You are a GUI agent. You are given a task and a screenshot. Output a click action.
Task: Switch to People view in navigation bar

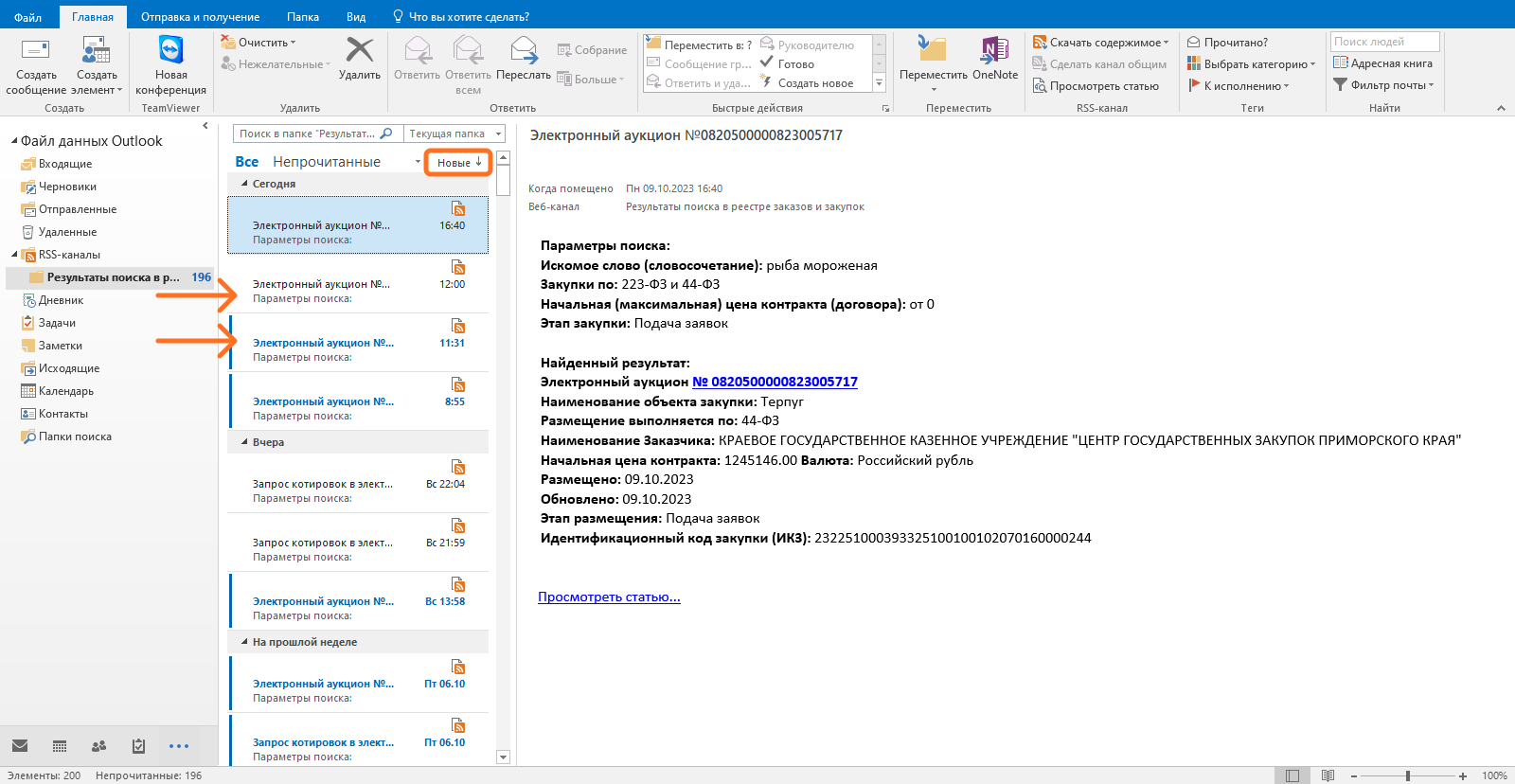98,746
